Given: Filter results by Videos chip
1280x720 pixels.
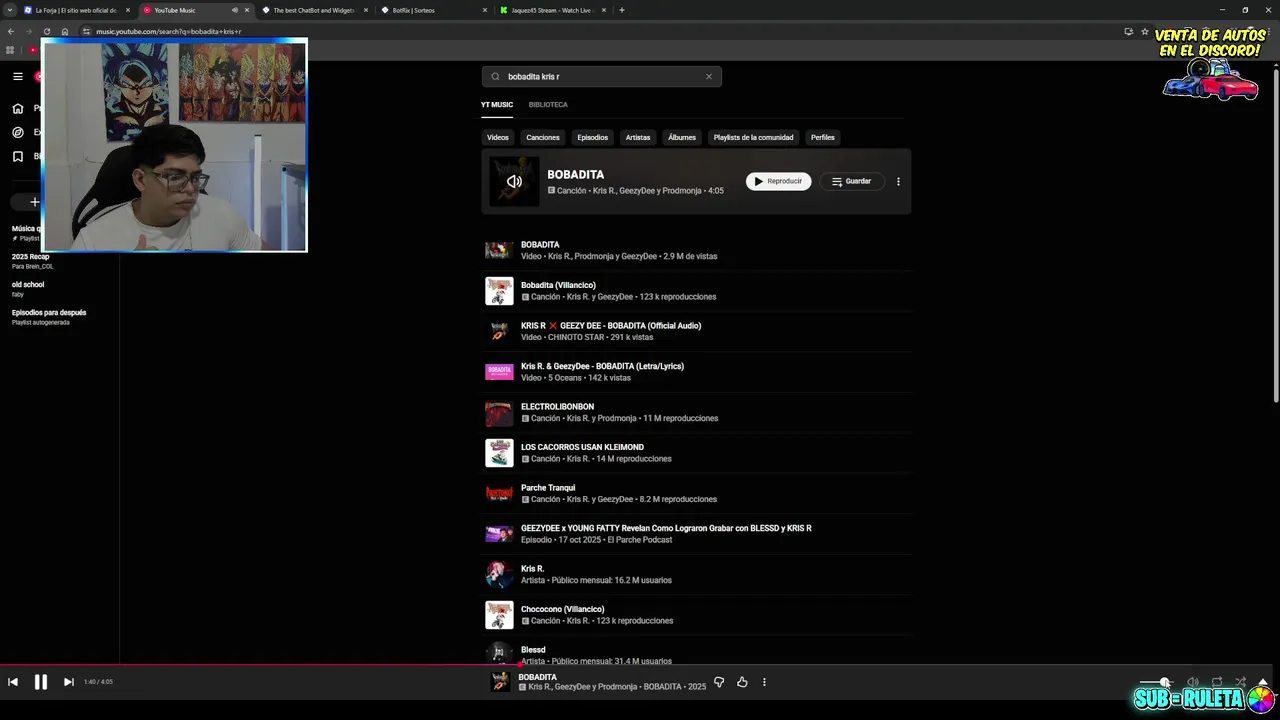Looking at the screenshot, I should 498,137.
